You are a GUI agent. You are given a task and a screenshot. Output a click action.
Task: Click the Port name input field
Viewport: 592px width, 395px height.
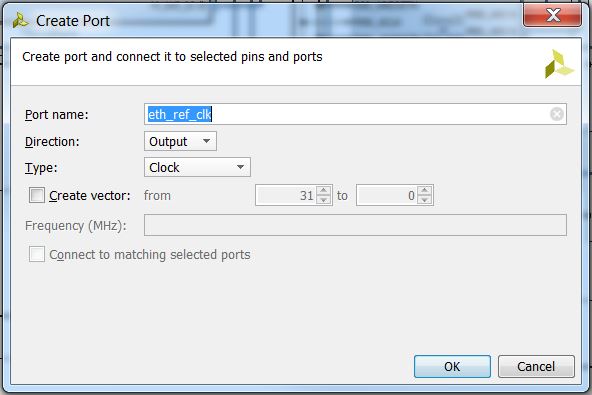point(355,114)
